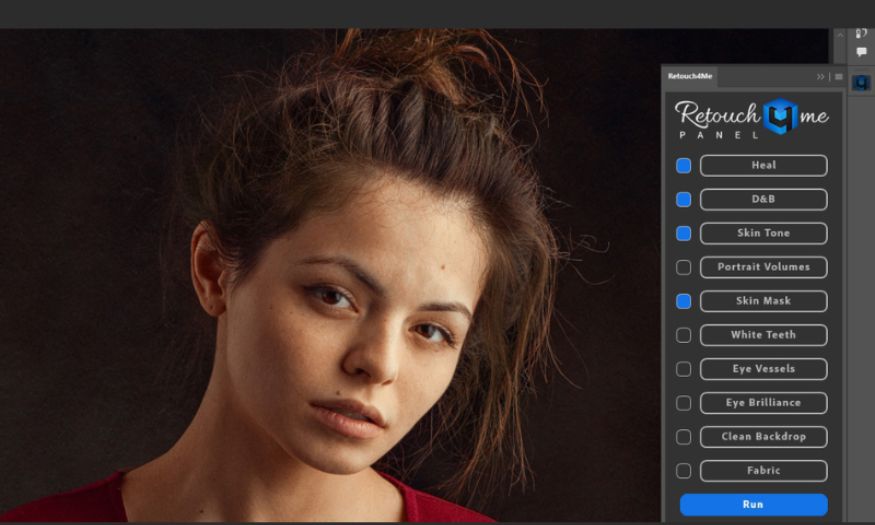The width and height of the screenshot is (875, 525).
Task: Click the Skin Mask button
Action: pos(763,301)
